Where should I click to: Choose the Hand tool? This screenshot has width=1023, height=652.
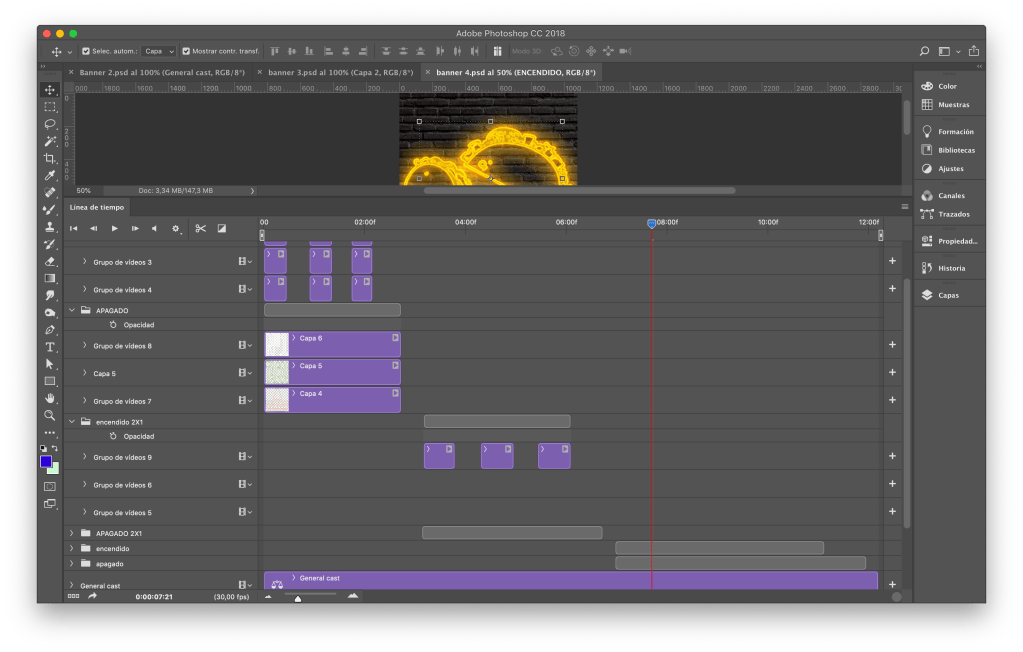point(50,398)
